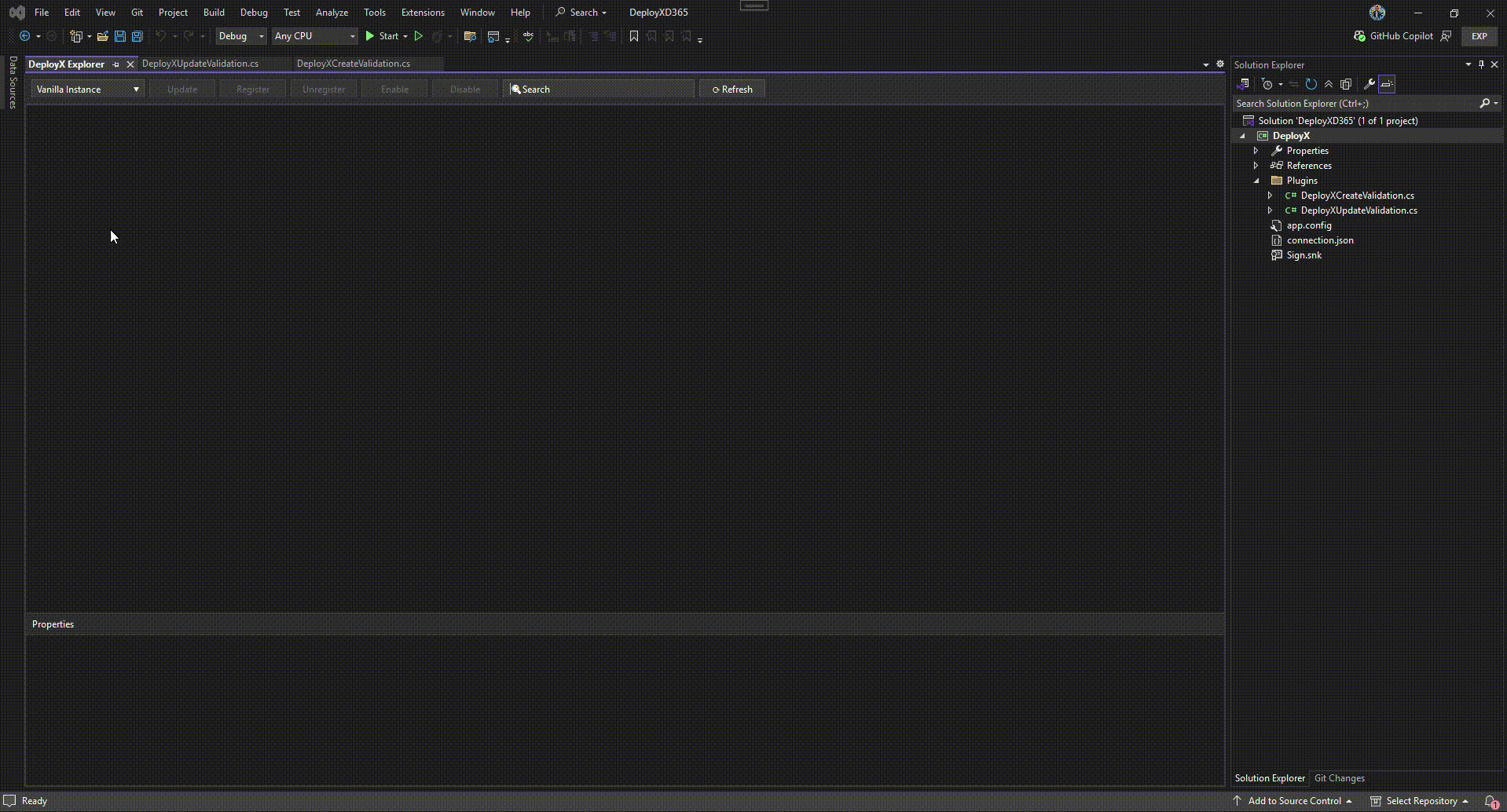
Task: Expand the References node
Action: click(x=1256, y=166)
